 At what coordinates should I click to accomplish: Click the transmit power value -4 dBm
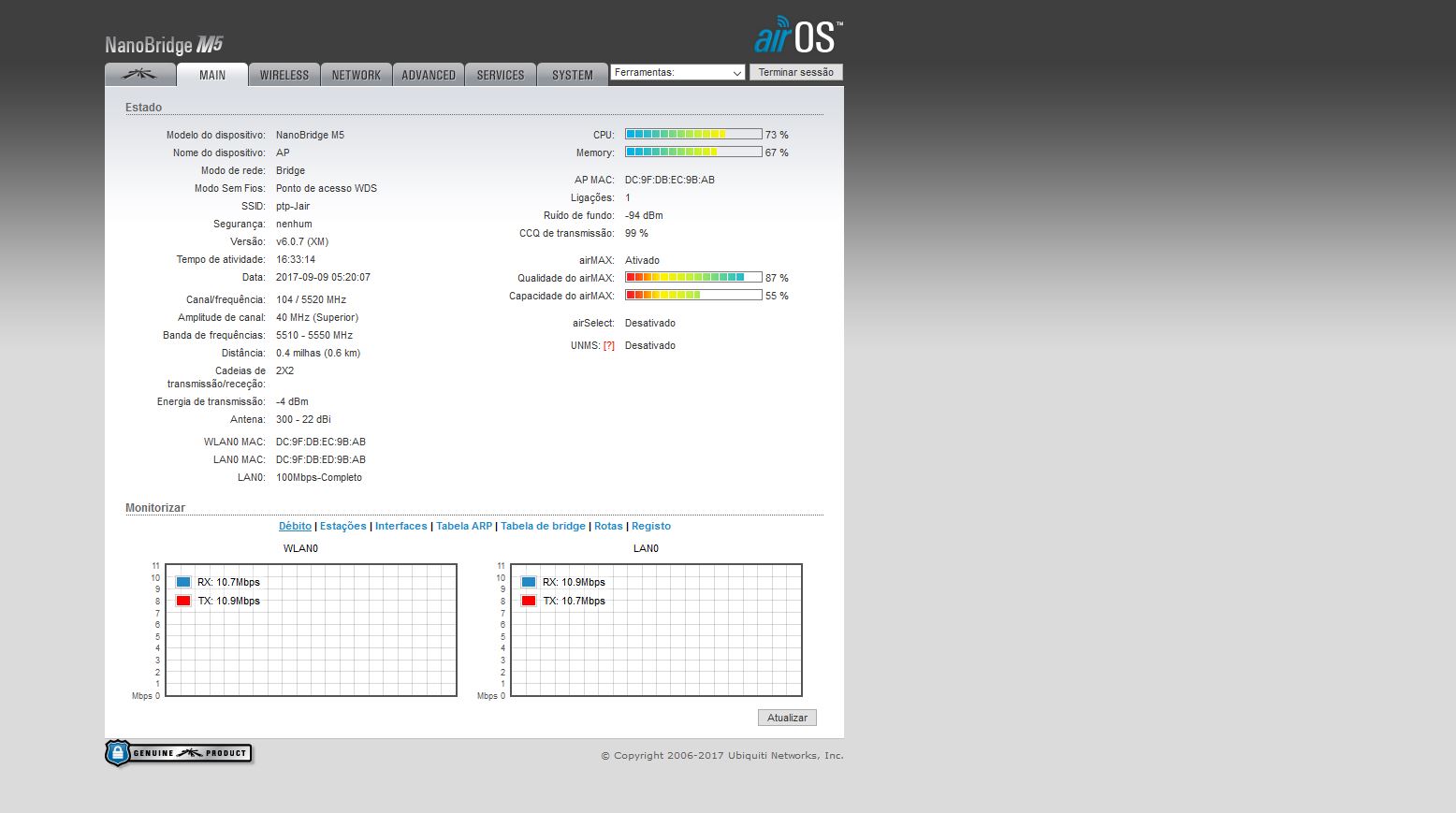[x=292, y=402]
